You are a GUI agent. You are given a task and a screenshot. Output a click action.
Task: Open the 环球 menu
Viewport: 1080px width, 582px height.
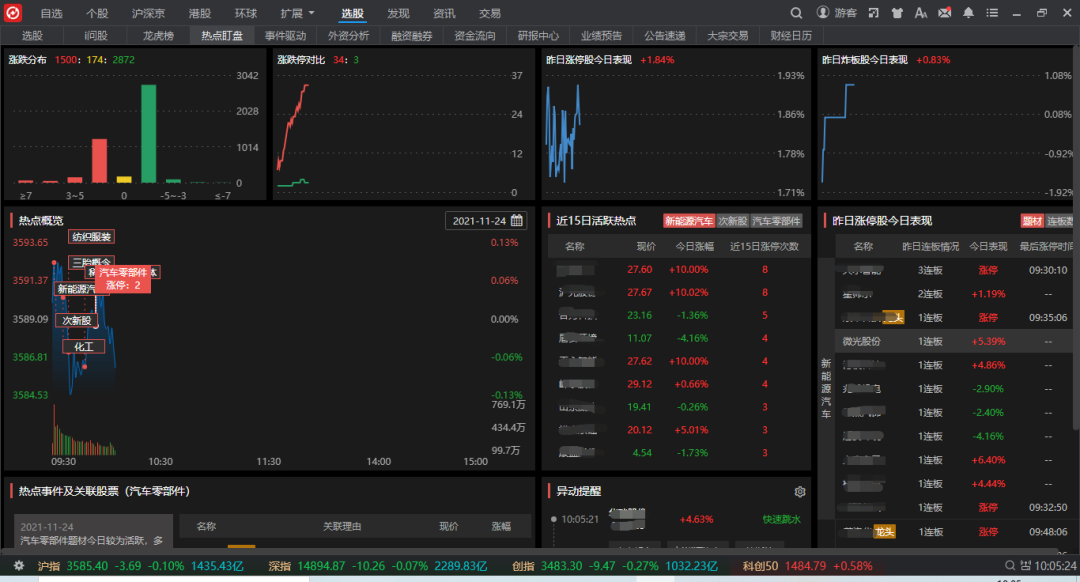pyautogui.click(x=245, y=13)
